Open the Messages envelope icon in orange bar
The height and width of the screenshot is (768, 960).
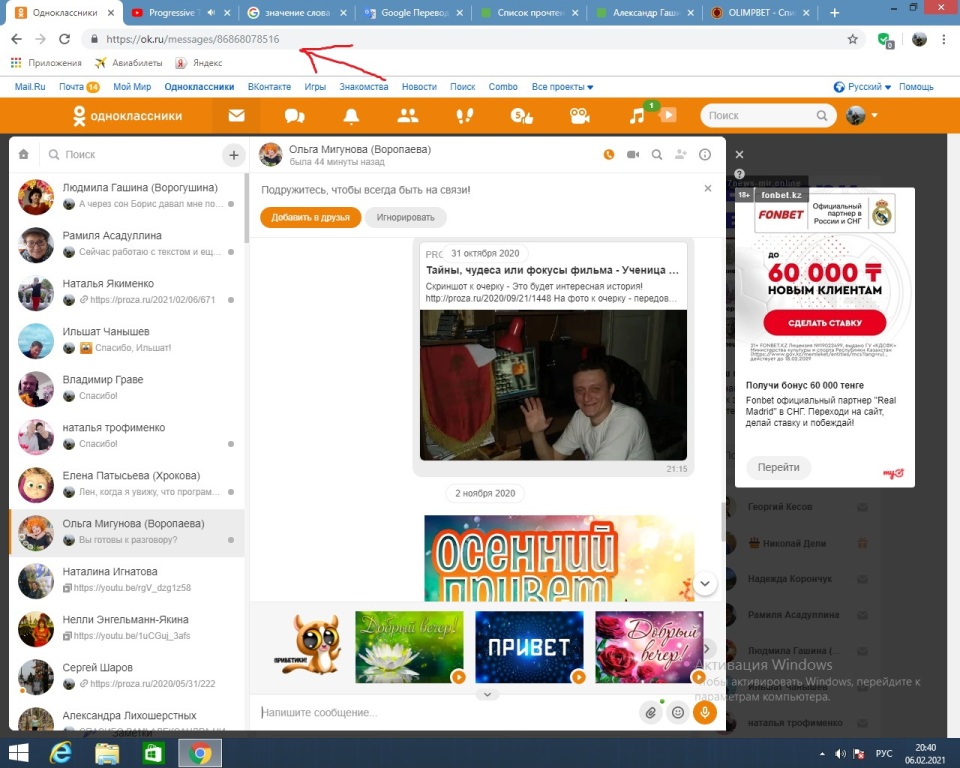tap(236, 116)
